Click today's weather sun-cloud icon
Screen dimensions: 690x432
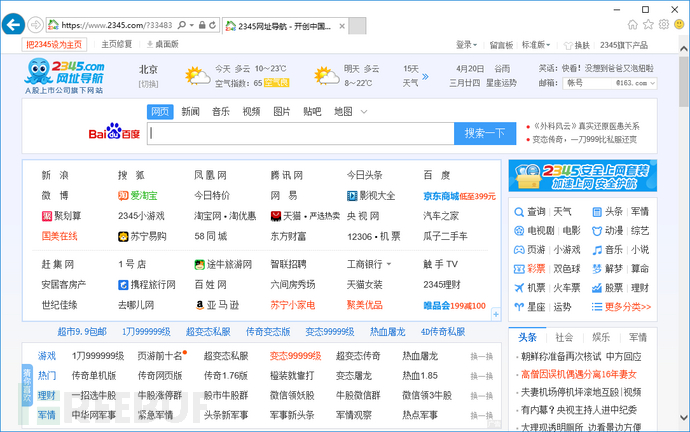coord(198,76)
